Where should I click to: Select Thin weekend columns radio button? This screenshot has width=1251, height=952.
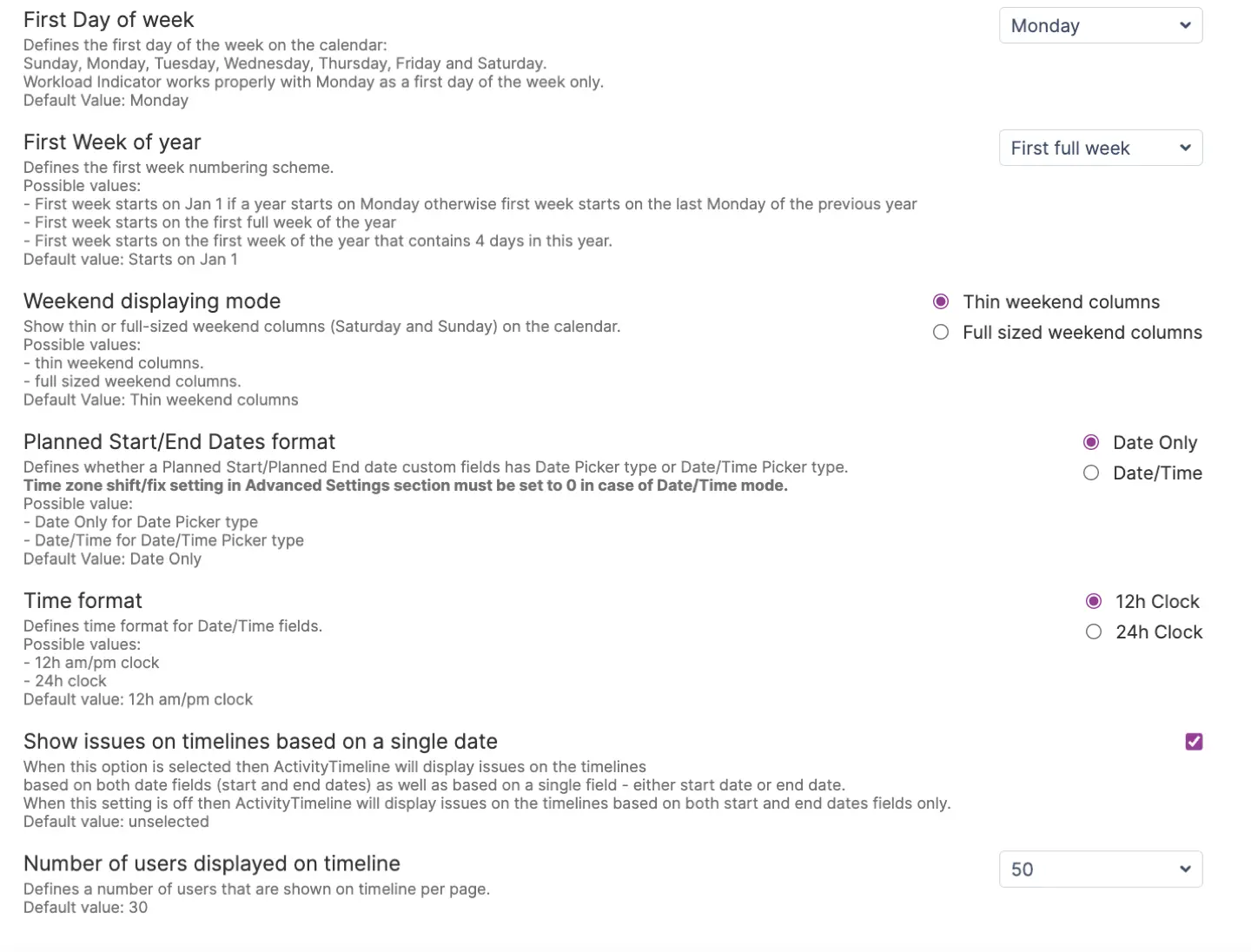coord(941,302)
